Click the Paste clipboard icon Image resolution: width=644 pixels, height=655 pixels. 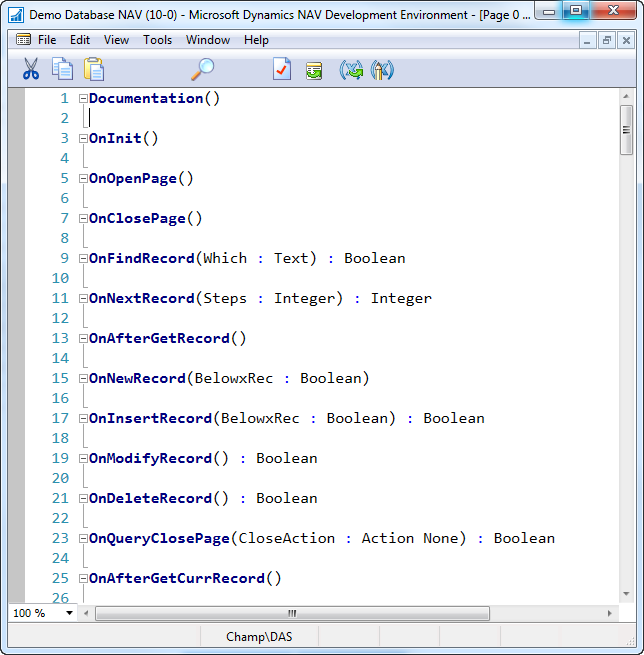pyautogui.click(x=94, y=69)
